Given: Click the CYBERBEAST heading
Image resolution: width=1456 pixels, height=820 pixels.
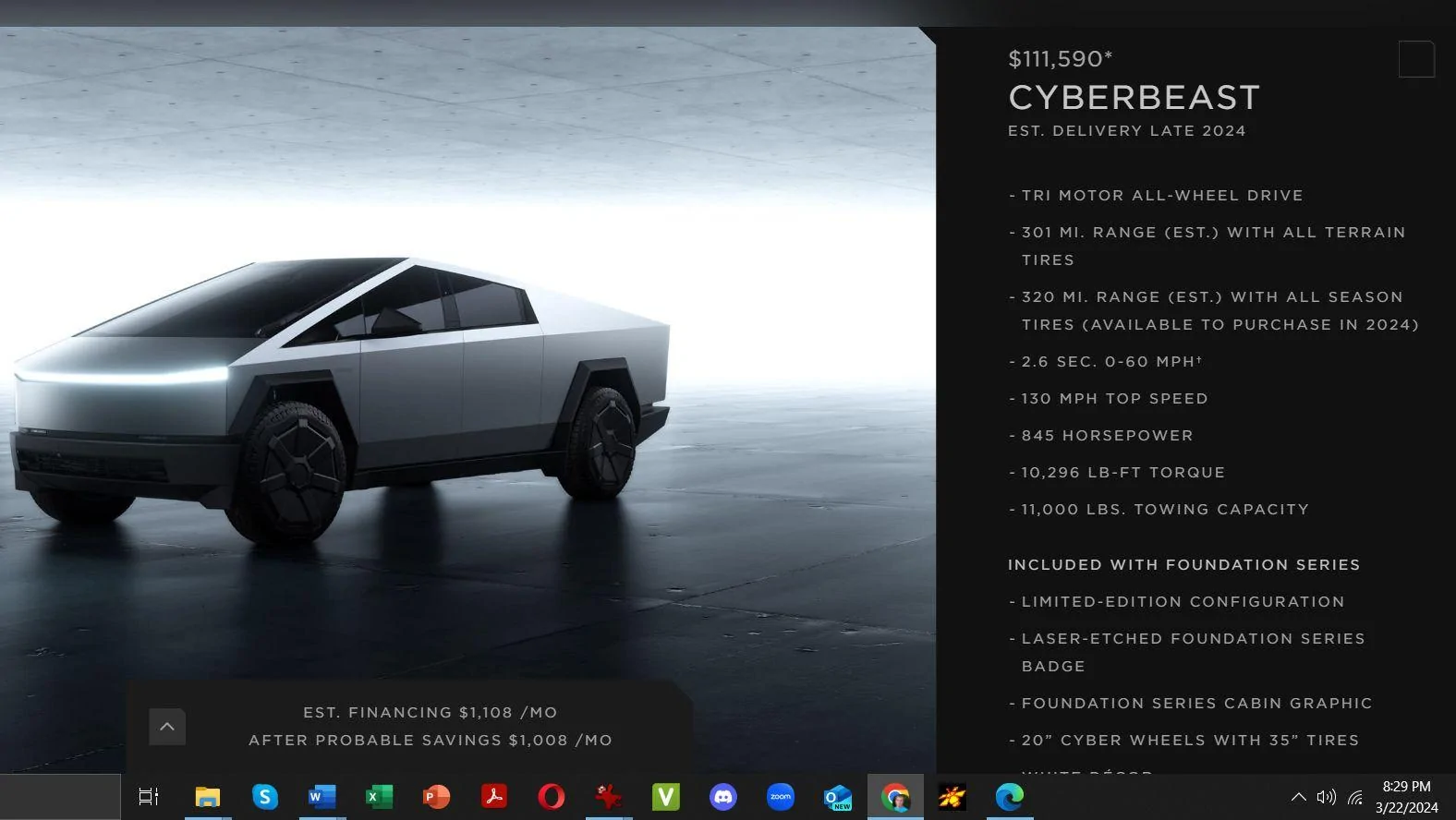Looking at the screenshot, I should click(x=1134, y=97).
